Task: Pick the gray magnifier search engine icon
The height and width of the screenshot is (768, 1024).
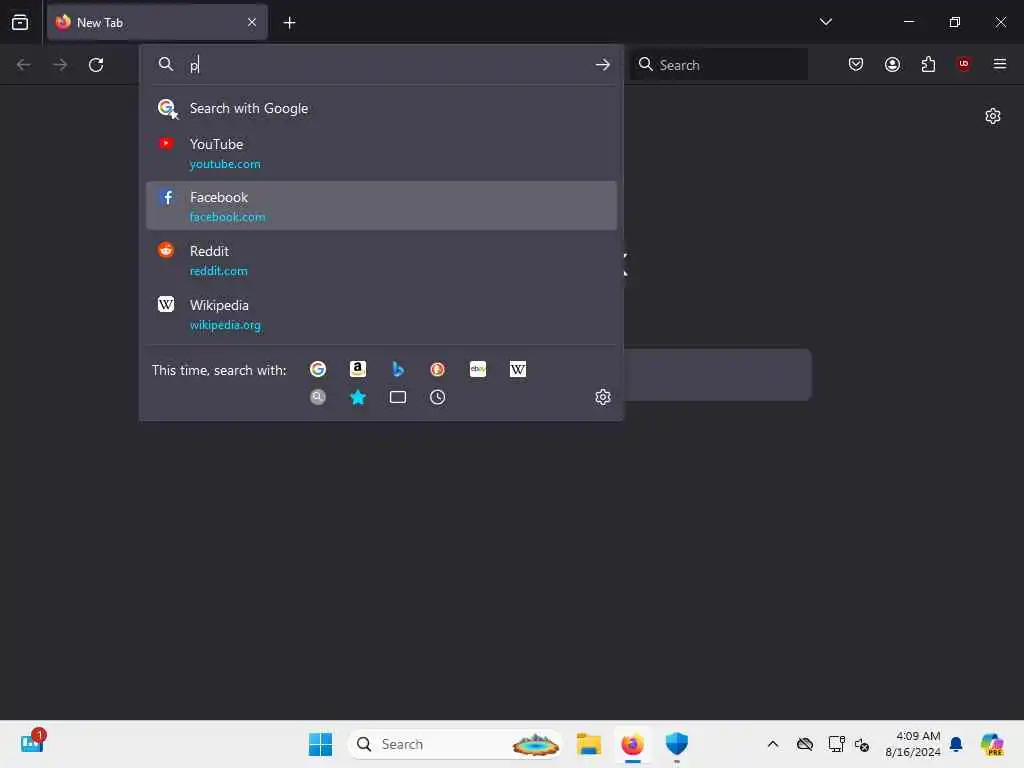Action: [x=318, y=397]
